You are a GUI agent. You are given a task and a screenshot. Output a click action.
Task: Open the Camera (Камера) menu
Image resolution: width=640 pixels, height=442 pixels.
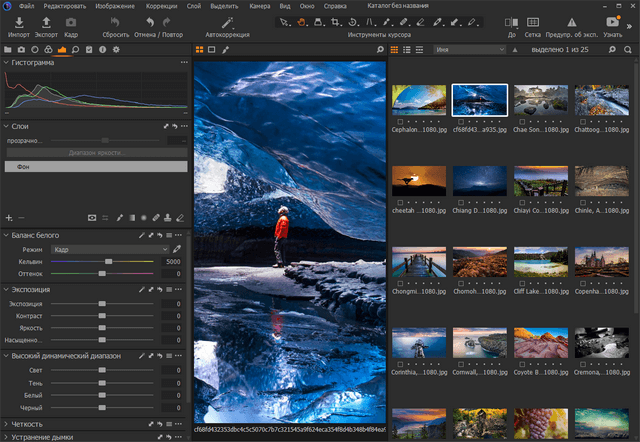point(260,6)
